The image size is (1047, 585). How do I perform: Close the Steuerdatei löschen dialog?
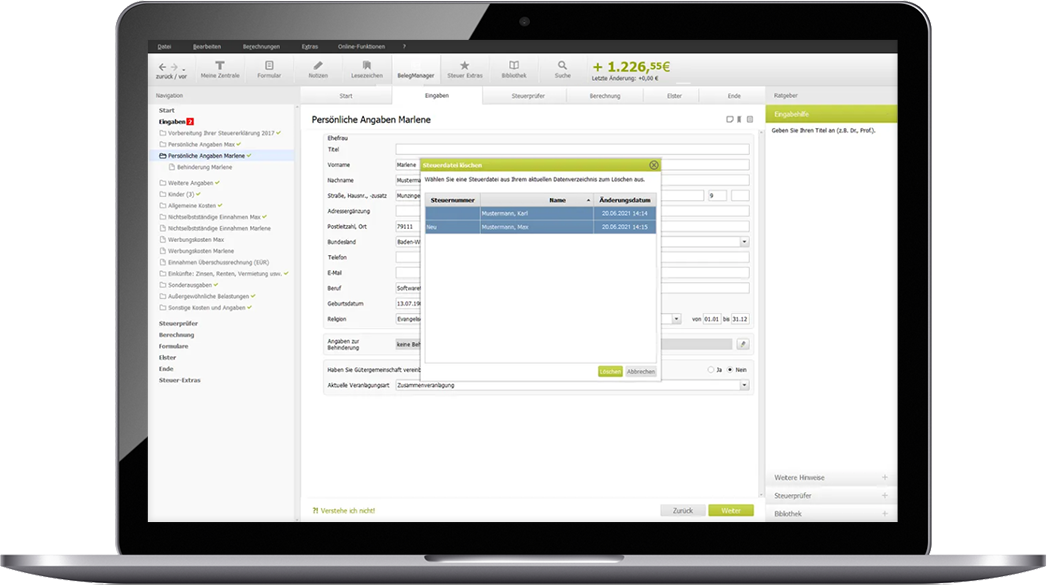coord(654,165)
